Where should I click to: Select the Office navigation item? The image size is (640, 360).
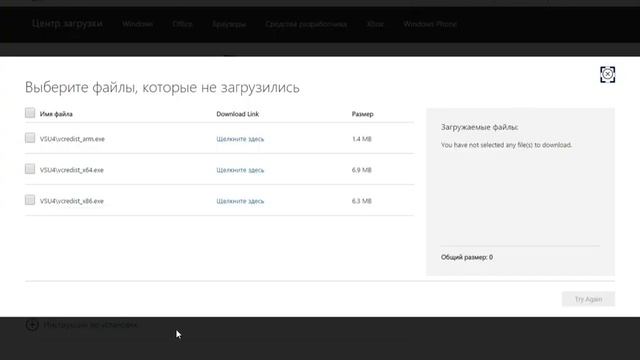182,24
